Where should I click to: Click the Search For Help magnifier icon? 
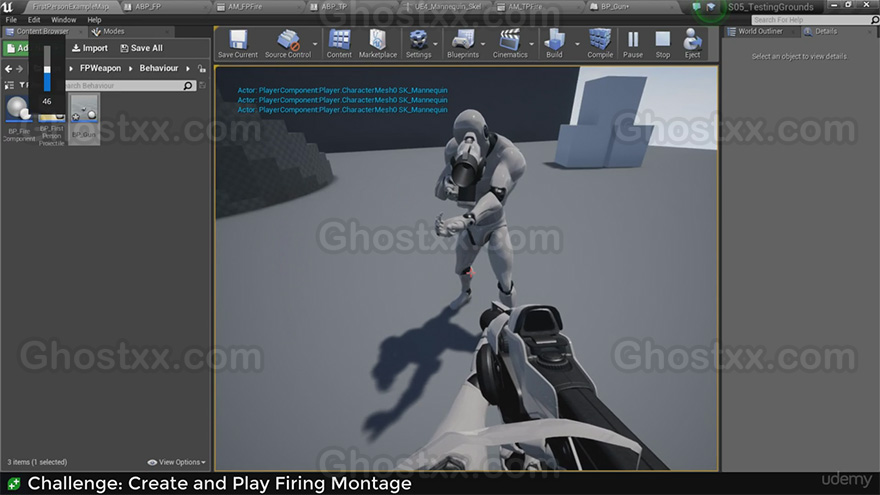point(874,20)
